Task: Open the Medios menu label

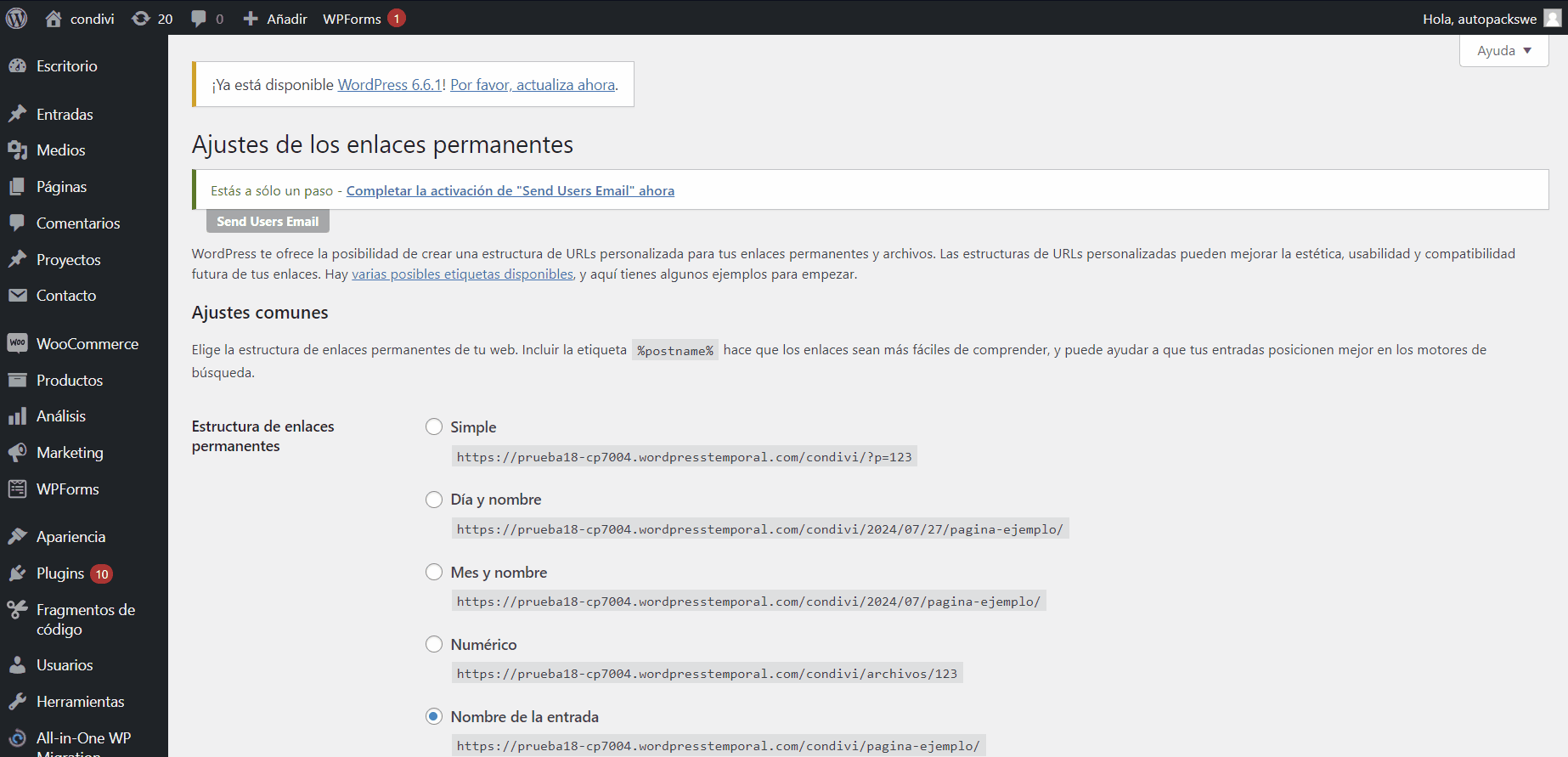Action: (61, 150)
